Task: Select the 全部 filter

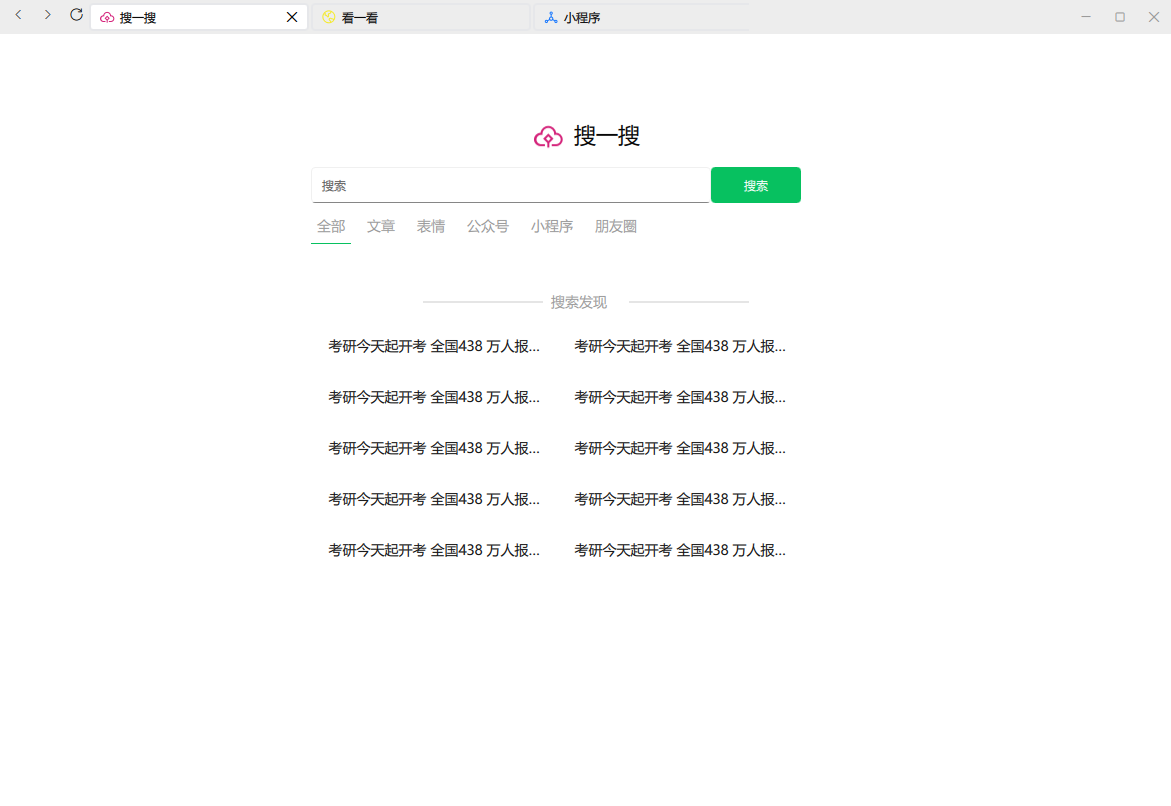Action: click(331, 226)
